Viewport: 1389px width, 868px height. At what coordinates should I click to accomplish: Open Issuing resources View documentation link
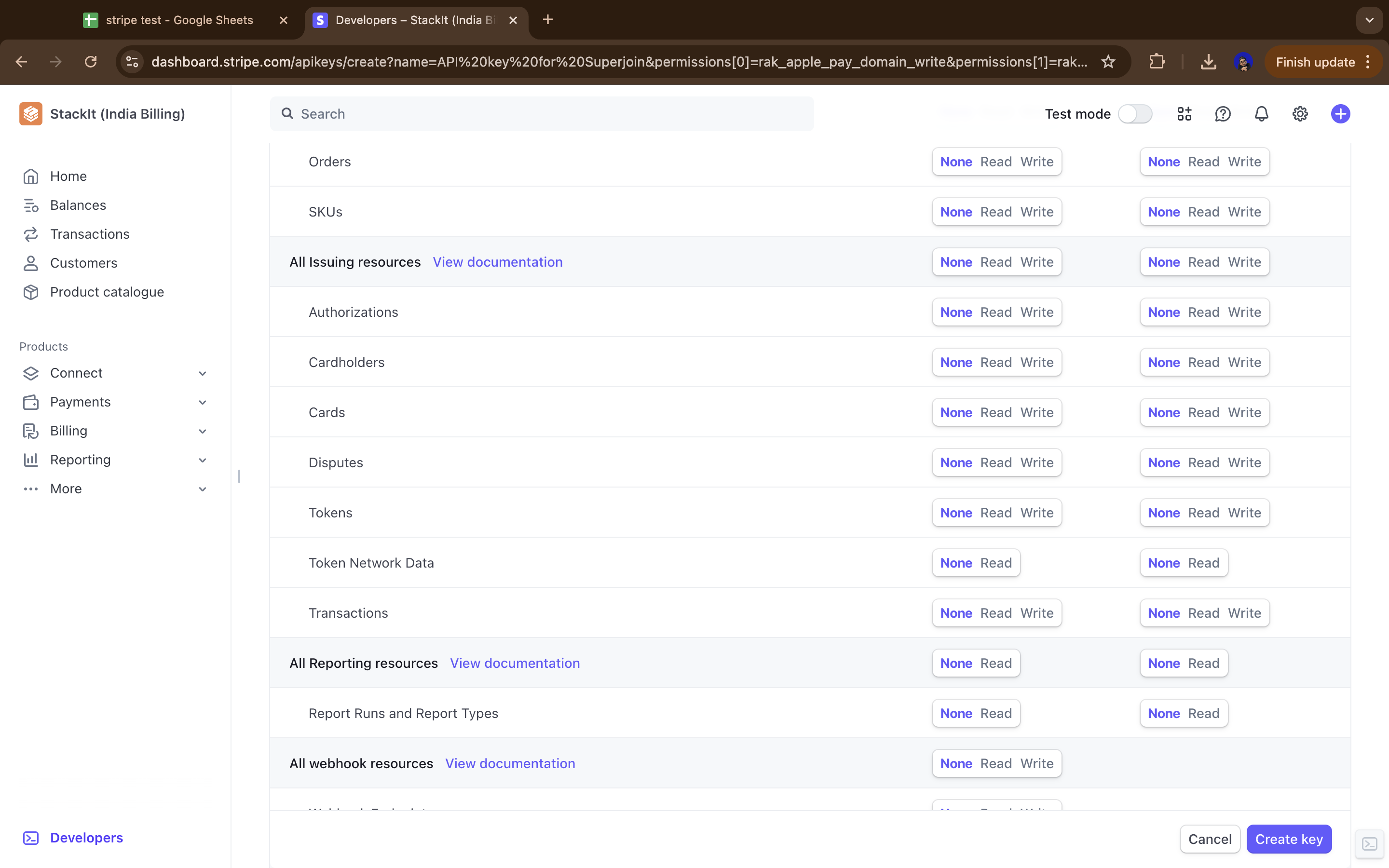point(497,262)
